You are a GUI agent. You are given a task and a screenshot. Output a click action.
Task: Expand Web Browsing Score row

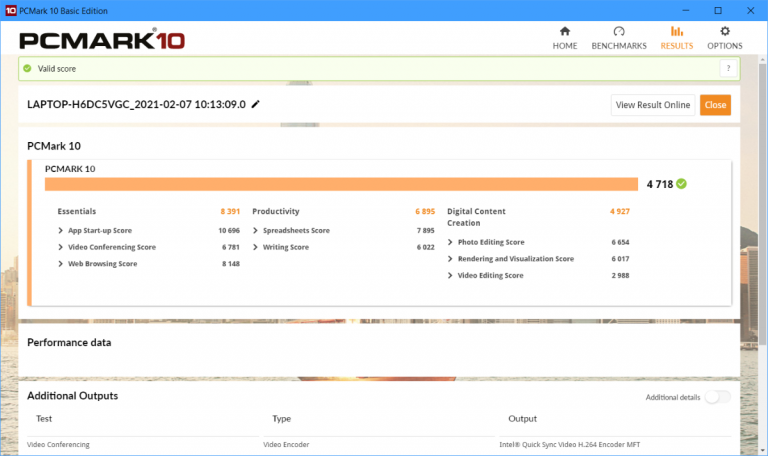pos(61,264)
